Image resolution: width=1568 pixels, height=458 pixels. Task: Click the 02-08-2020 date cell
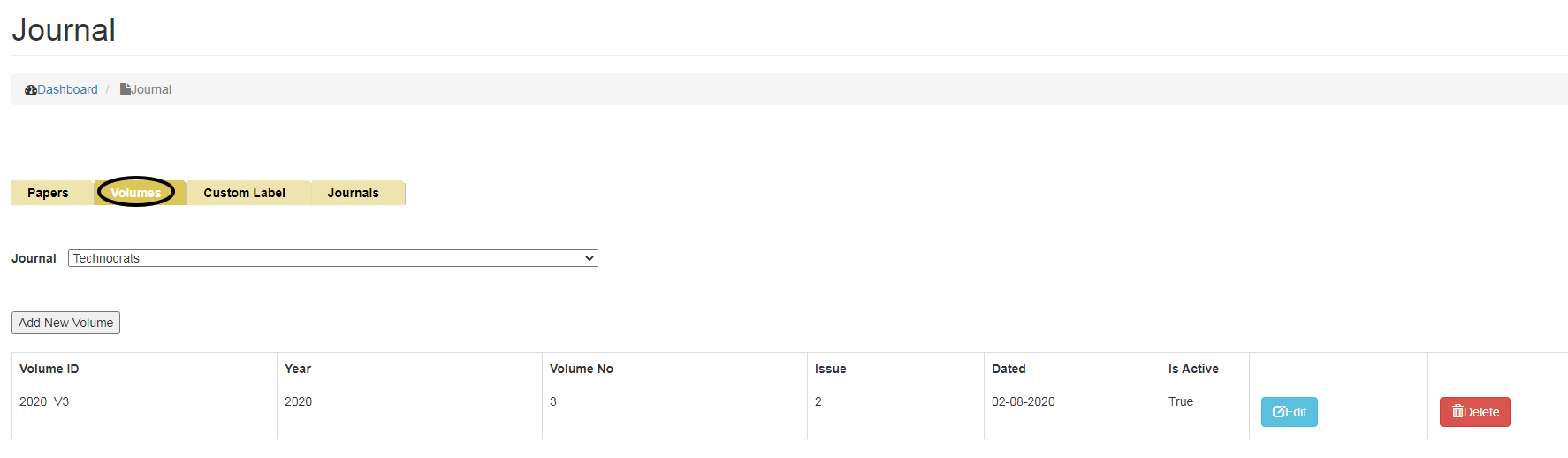1024,401
